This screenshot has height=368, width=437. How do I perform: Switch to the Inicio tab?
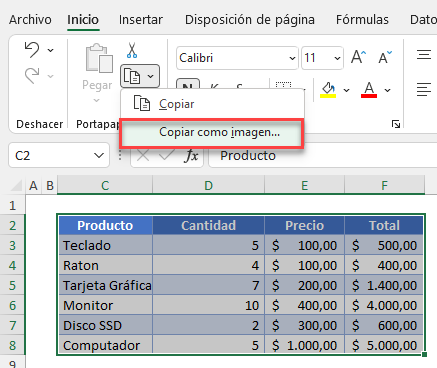coord(83,20)
